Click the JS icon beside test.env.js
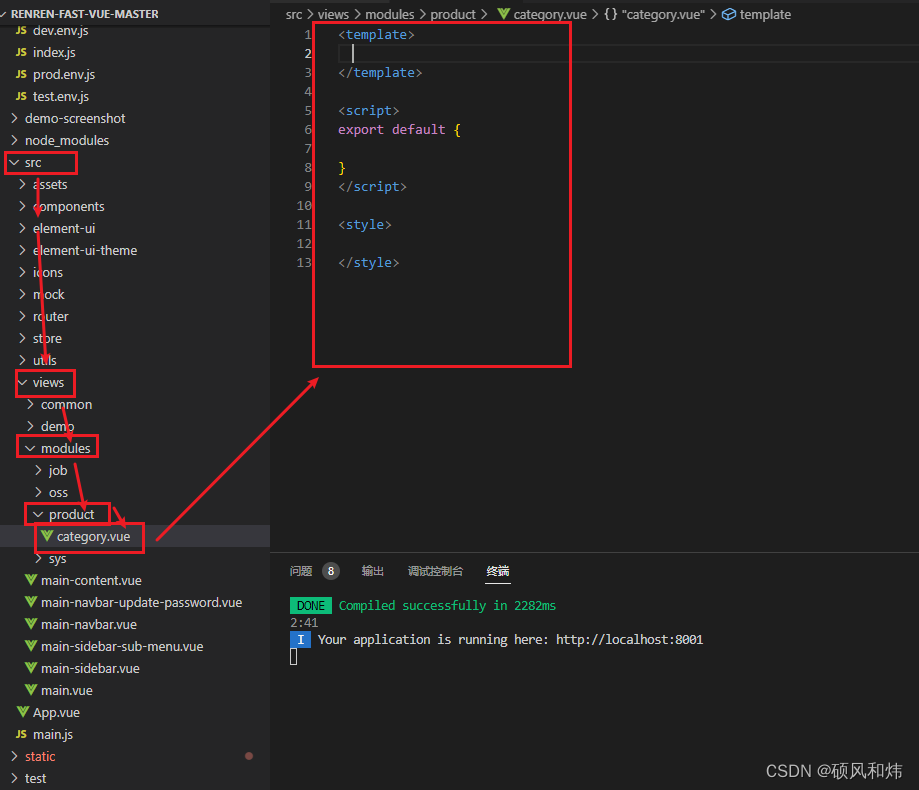Screen dimensions: 919x790 coord(21,97)
